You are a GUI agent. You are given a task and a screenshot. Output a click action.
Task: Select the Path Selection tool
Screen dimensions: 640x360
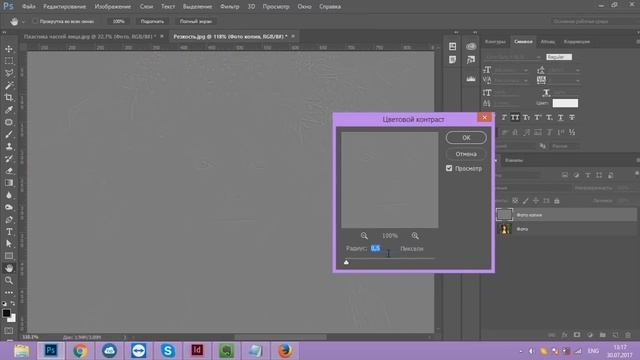[x=9, y=244]
